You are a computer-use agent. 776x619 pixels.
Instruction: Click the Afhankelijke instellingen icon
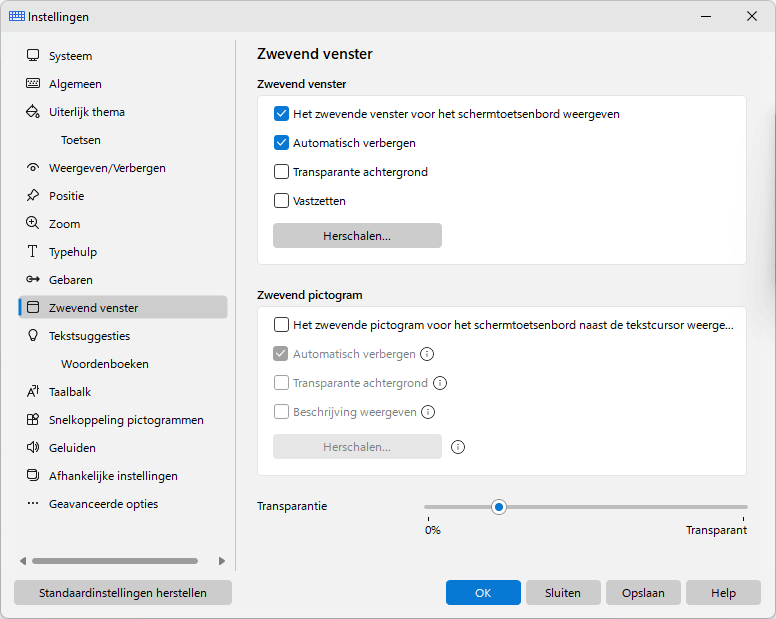[x=33, y=476]
